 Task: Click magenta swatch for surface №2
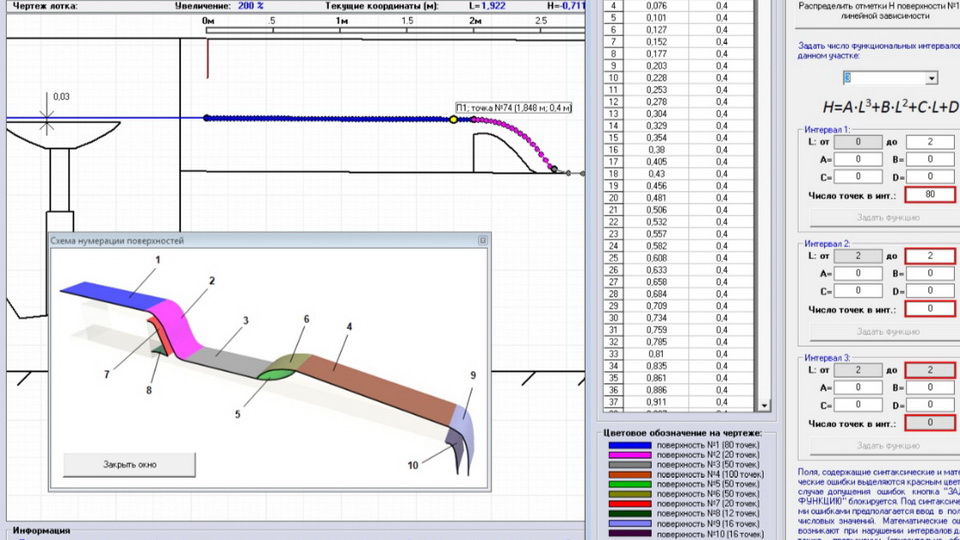pyautogui.click(x=629, y=456)
